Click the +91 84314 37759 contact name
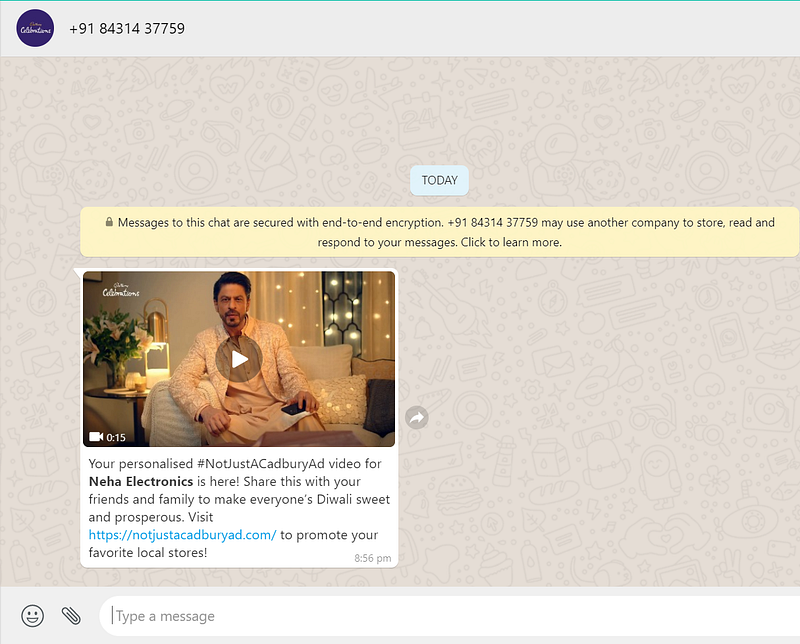The image size is (800, 644). coord(127,29)
